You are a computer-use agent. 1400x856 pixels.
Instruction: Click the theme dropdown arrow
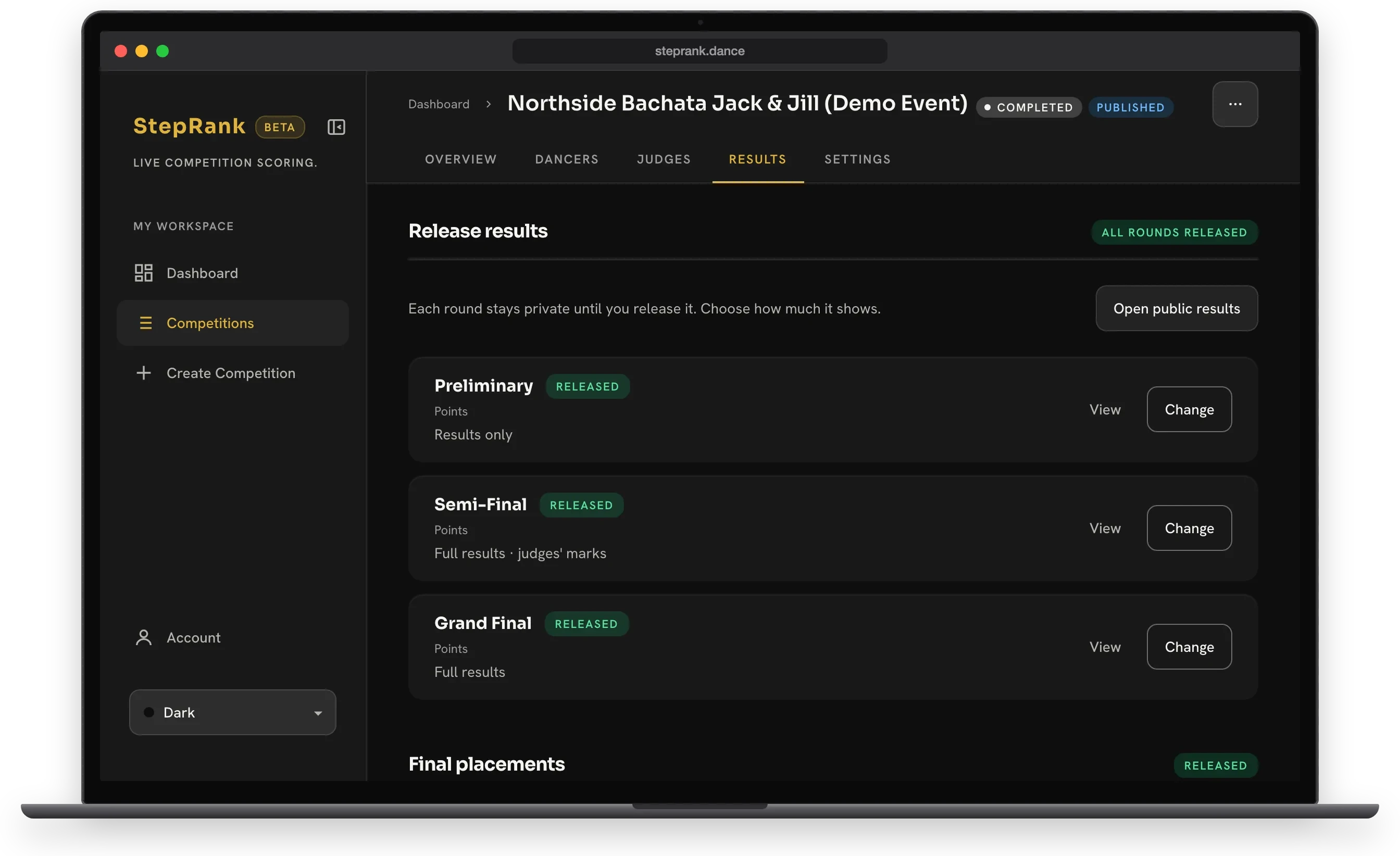point(318,713)
